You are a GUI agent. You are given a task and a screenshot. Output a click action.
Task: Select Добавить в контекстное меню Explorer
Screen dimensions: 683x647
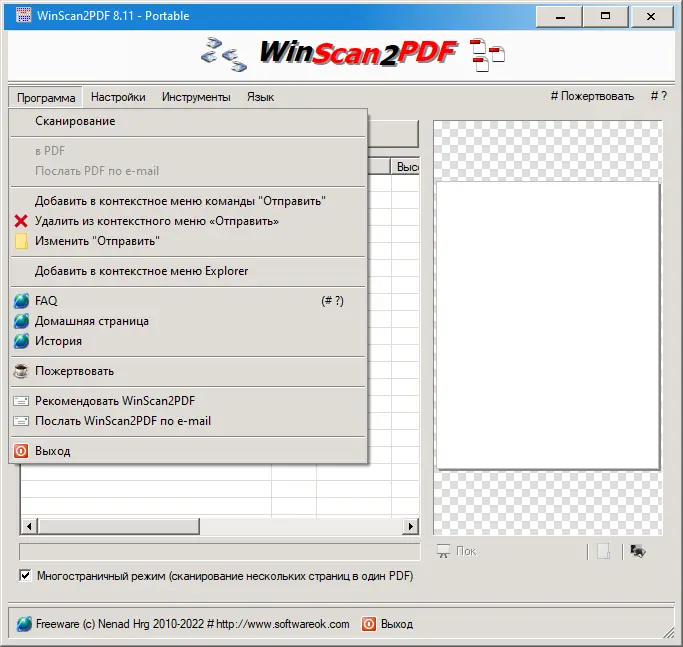point(188,271)
